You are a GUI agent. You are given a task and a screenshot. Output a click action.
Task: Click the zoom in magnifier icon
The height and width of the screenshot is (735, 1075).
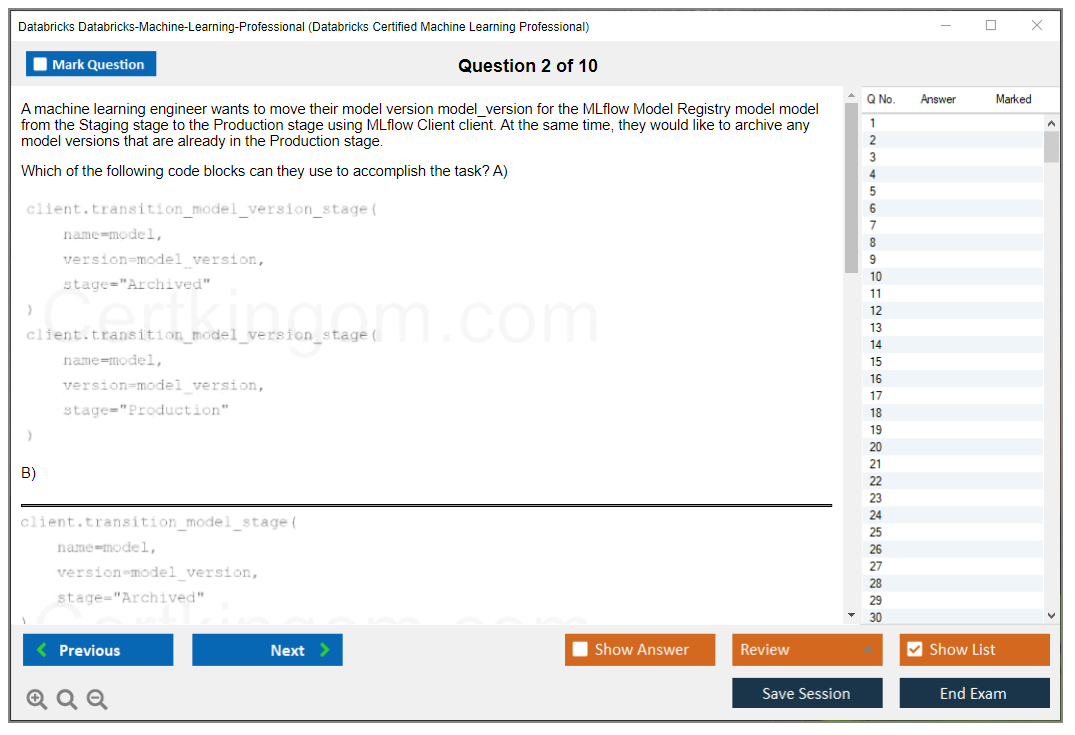click(37, 700)
